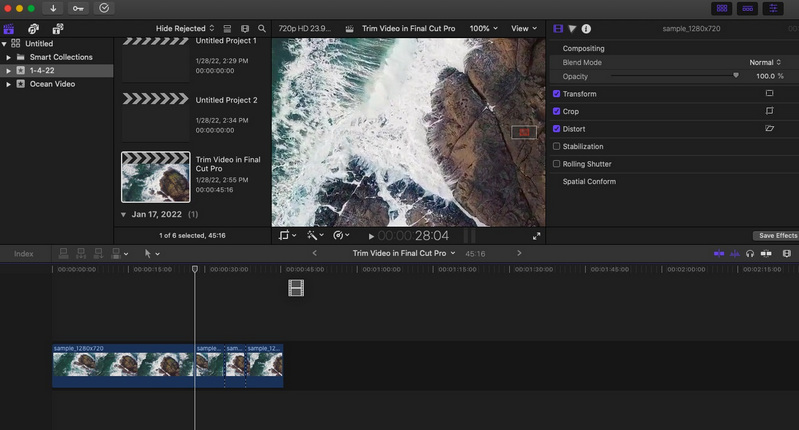Image resolution: width=799 pixels, height=430 pixels.
Task: Select Untitled Project 2 thumbnail
Action: [x=156, y=117]
